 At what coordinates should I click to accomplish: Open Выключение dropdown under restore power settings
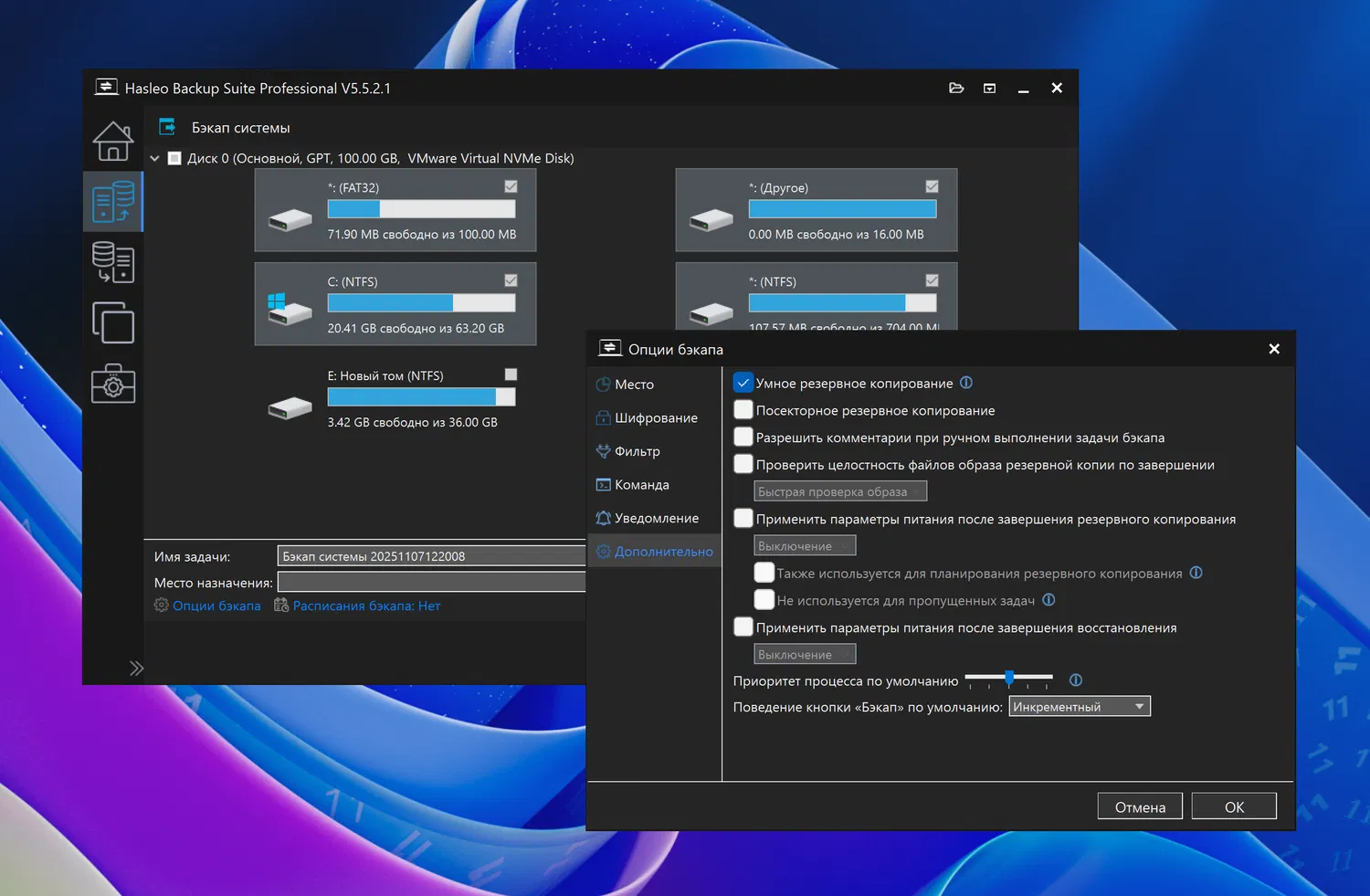point(805,654)
